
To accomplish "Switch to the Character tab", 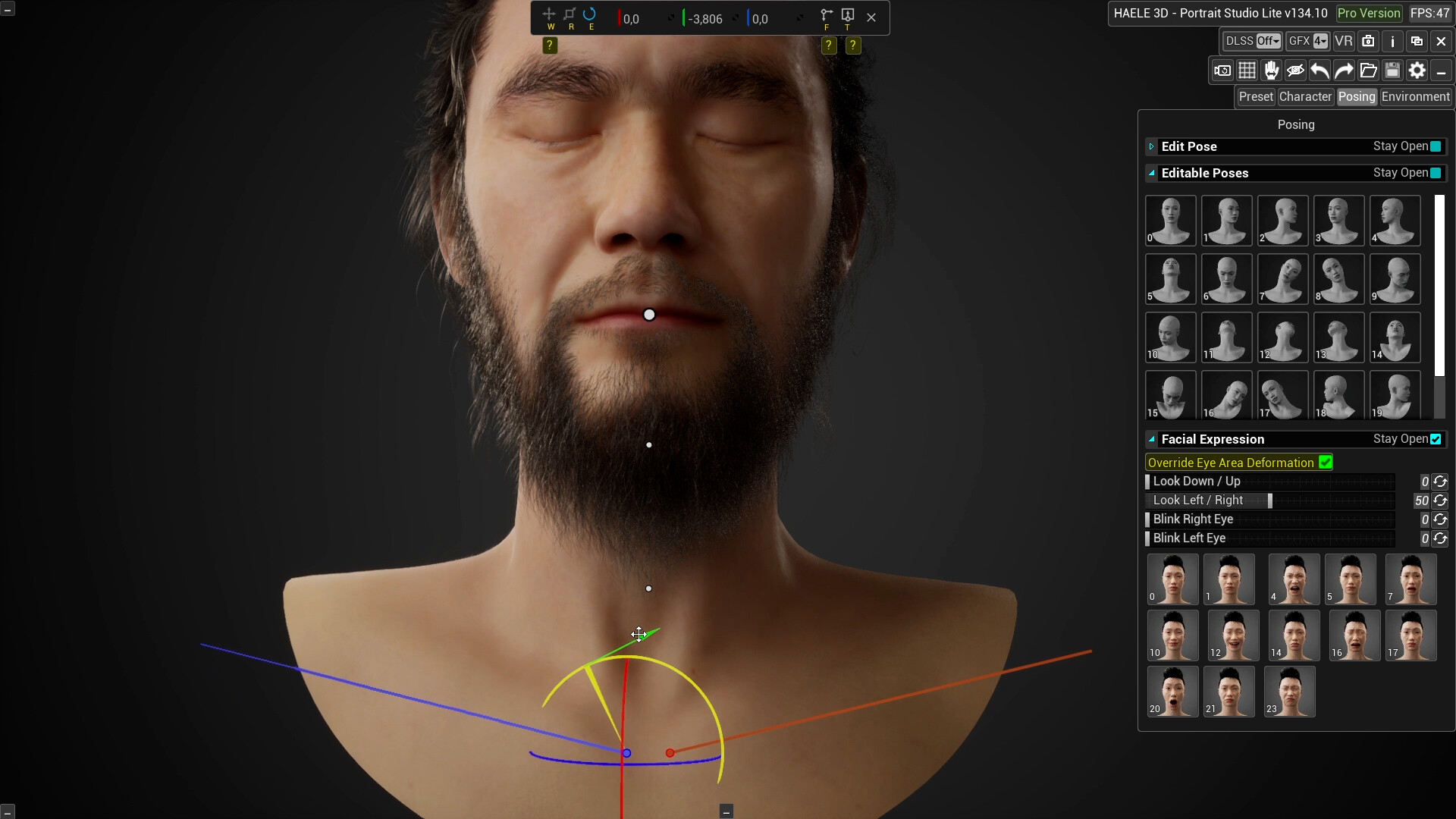I will pos(1305,97).
